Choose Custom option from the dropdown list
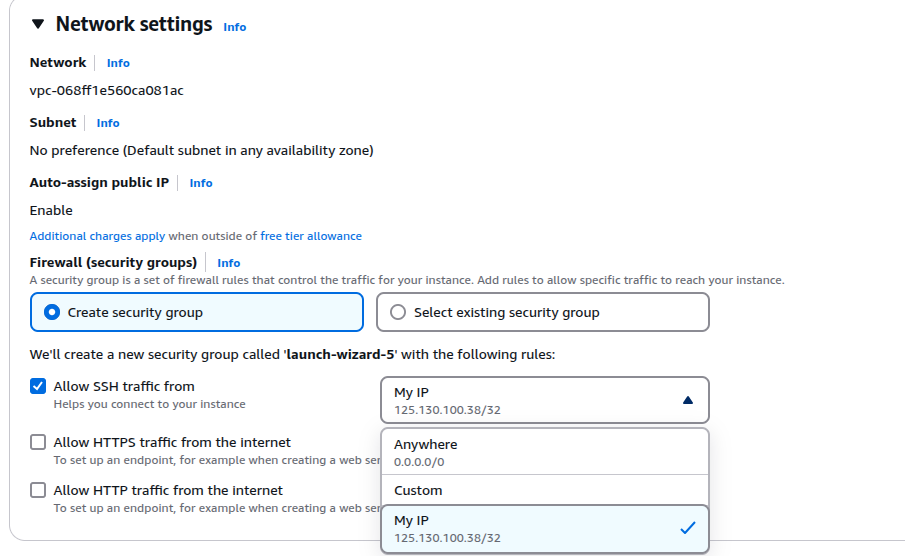Screen dimensions: 905x556 (x=545, y=490)
